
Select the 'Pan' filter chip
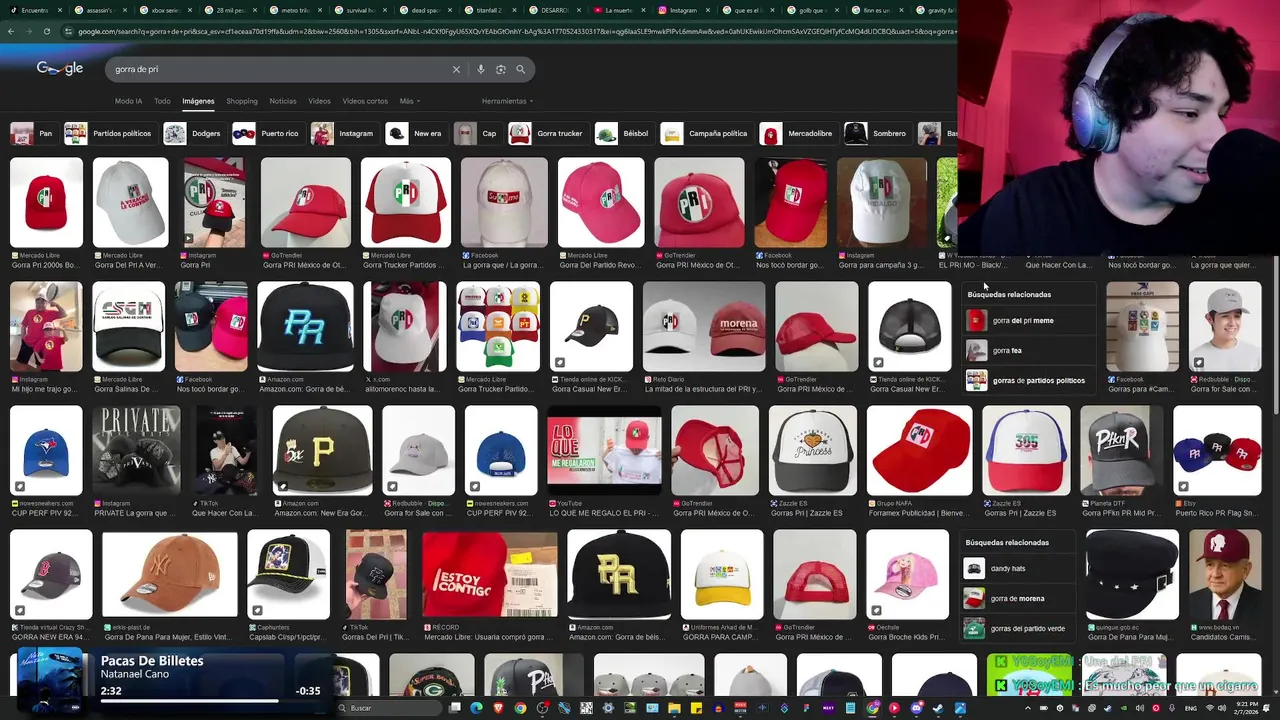32,133
